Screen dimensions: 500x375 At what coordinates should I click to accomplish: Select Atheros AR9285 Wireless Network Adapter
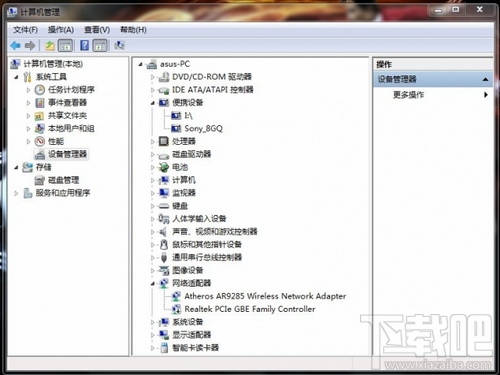tap(265, 296)
